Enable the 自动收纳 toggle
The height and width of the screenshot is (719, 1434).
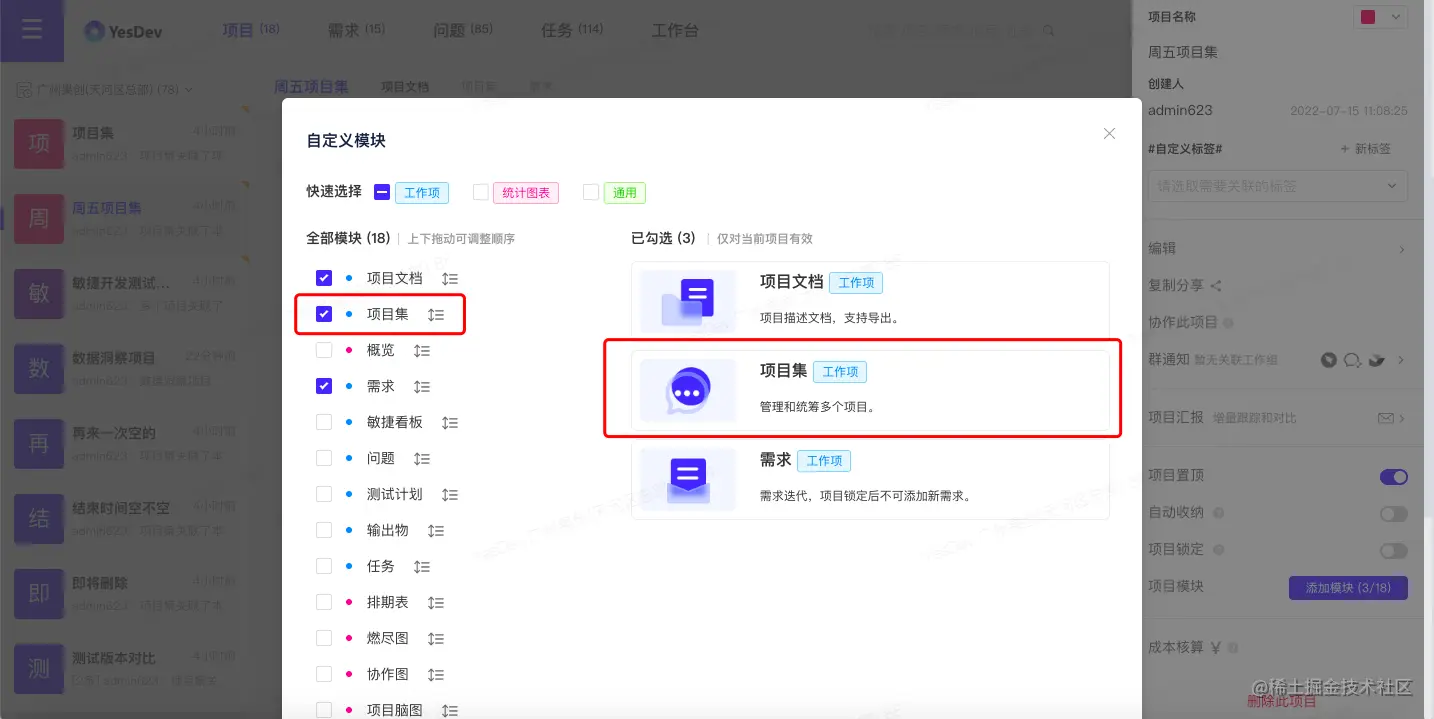click(1393, 513)
